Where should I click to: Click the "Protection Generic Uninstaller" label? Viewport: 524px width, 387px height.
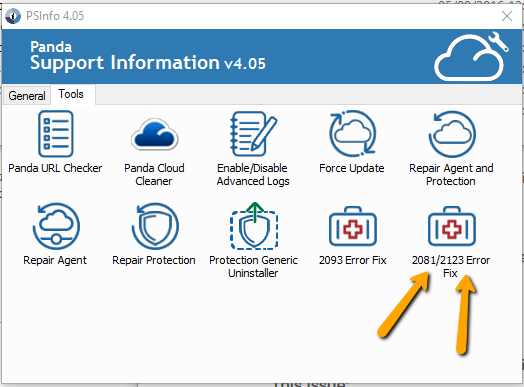pyautogui.click(x=253, y=266)
